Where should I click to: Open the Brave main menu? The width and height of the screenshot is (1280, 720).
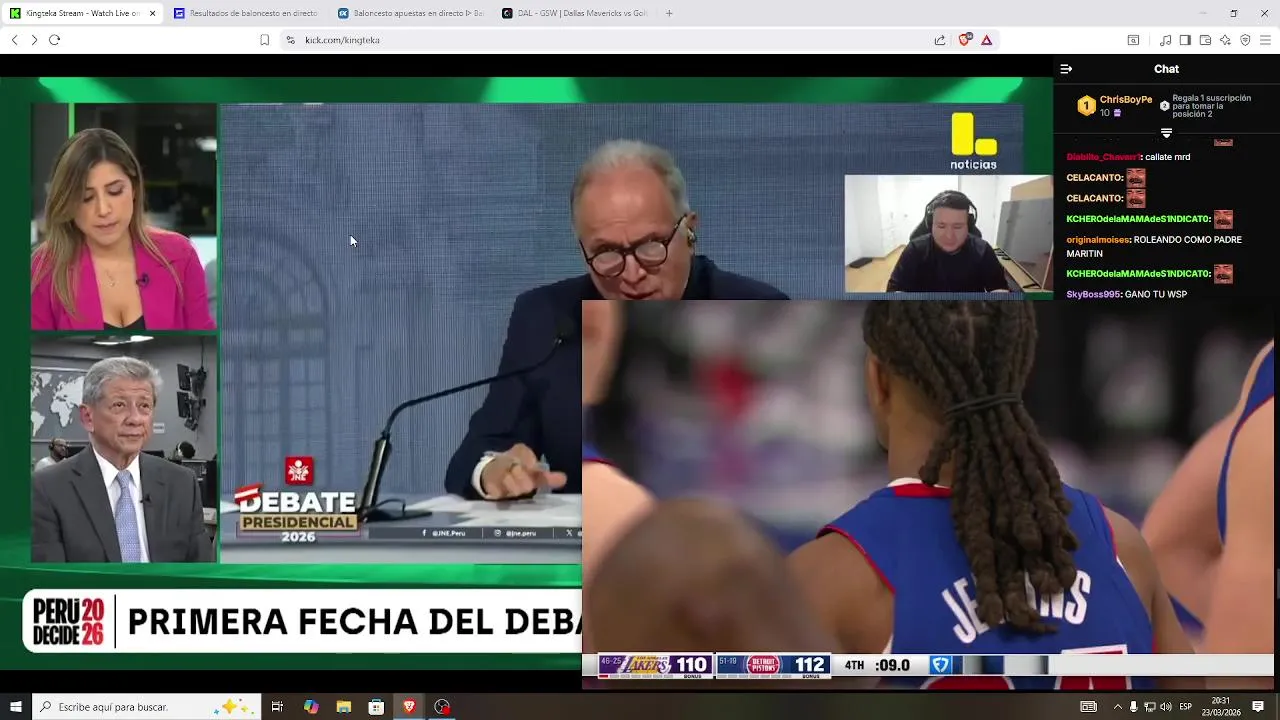tap(1265, 40)
